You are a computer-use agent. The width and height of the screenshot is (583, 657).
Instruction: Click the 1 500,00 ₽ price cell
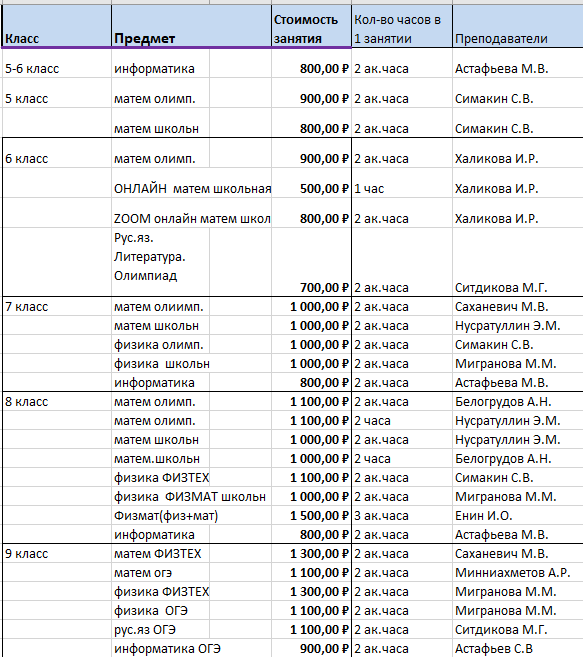[x=311, y=515]
